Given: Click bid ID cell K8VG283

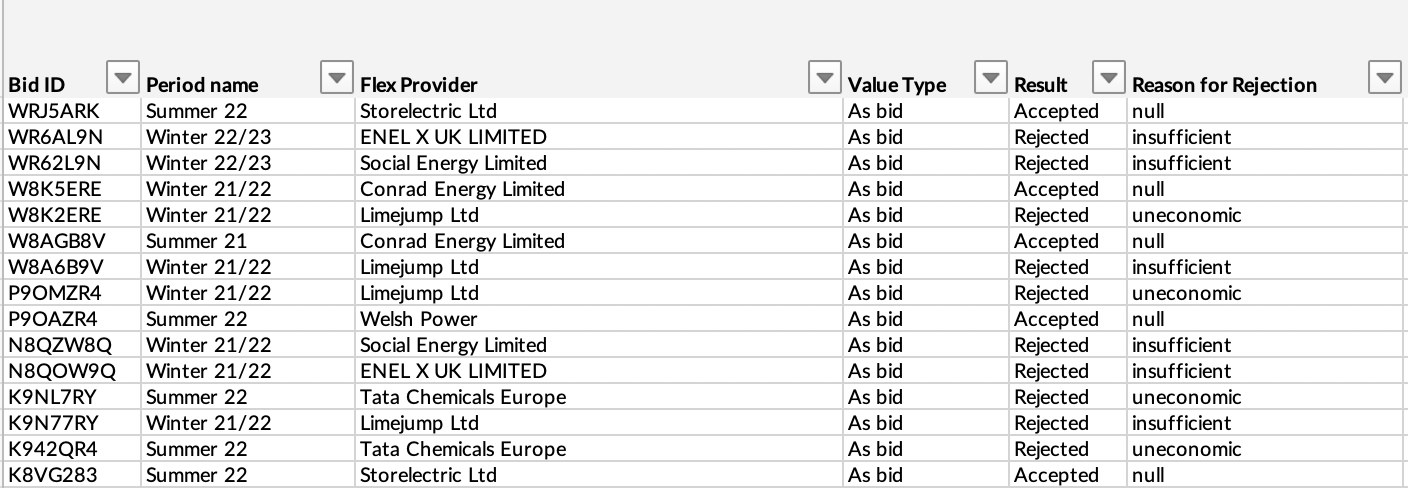Looking at the screenshot, I should point(53,475).
